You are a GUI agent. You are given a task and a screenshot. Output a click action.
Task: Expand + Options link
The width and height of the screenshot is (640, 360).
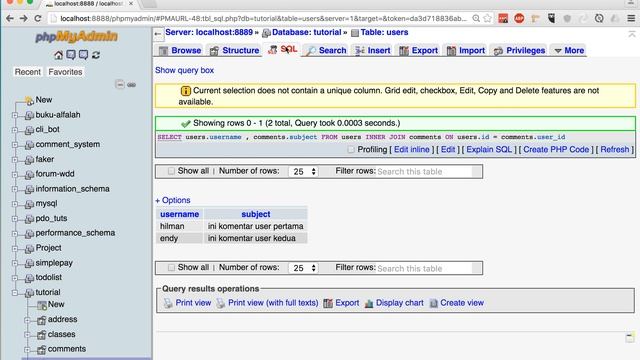click(x=173, y=200)
